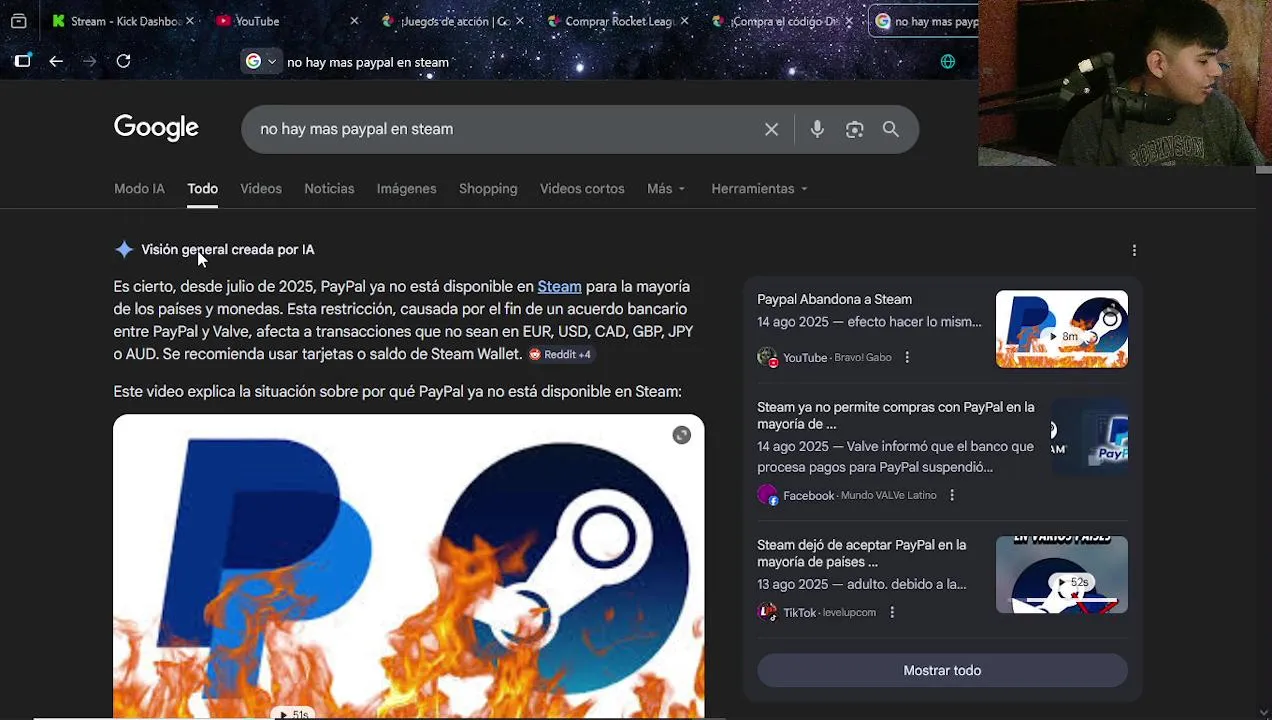1272x720 pixels.
Task: Click the AI overview sparkle icon
Action: pos(124,249)
